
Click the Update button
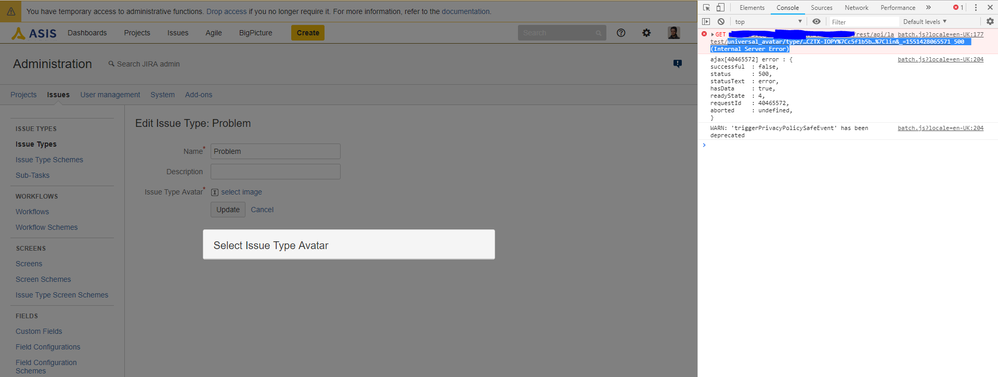coord(228,210)
